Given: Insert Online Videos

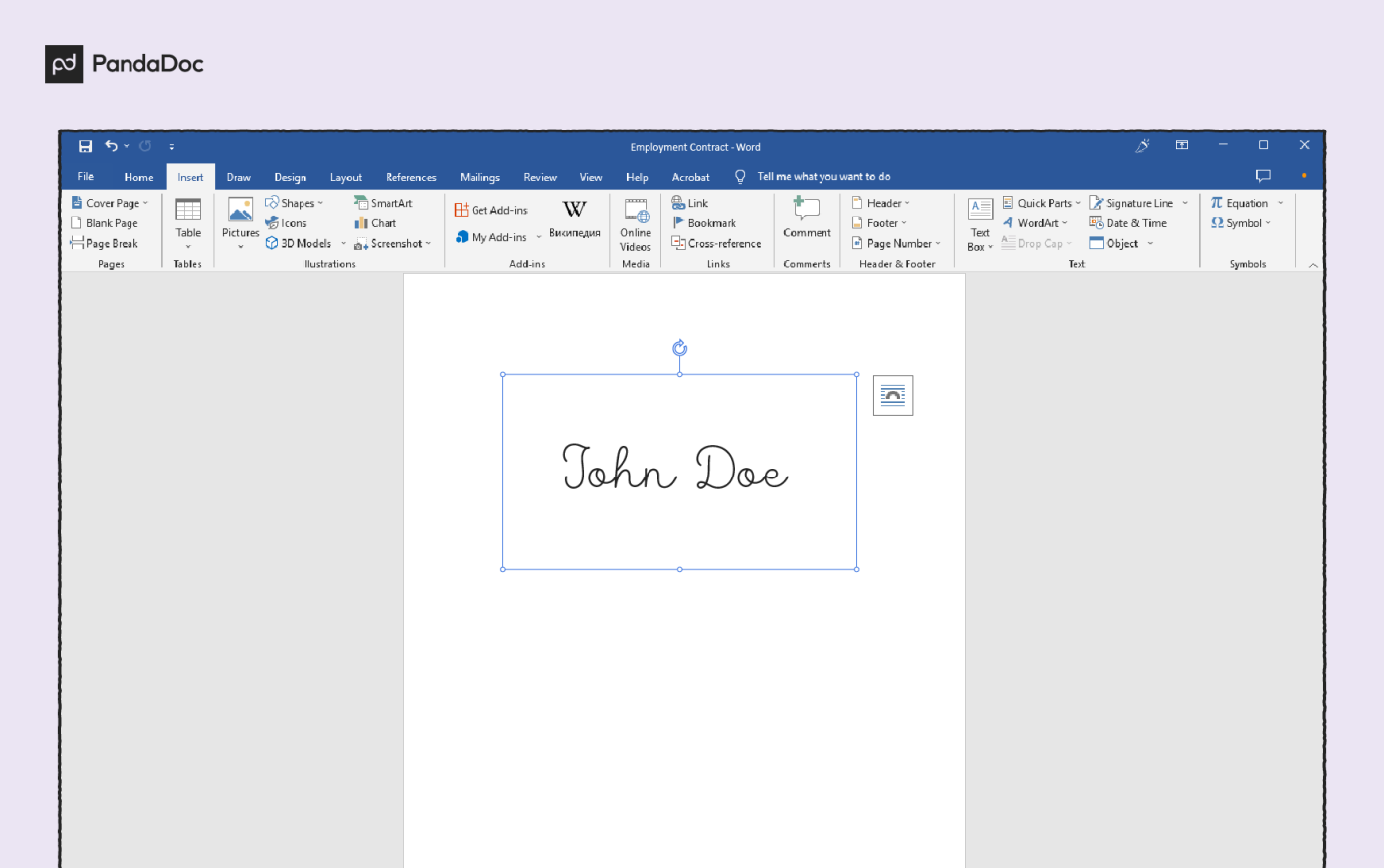Looking at the screenshot, I should tap(635, 225).
